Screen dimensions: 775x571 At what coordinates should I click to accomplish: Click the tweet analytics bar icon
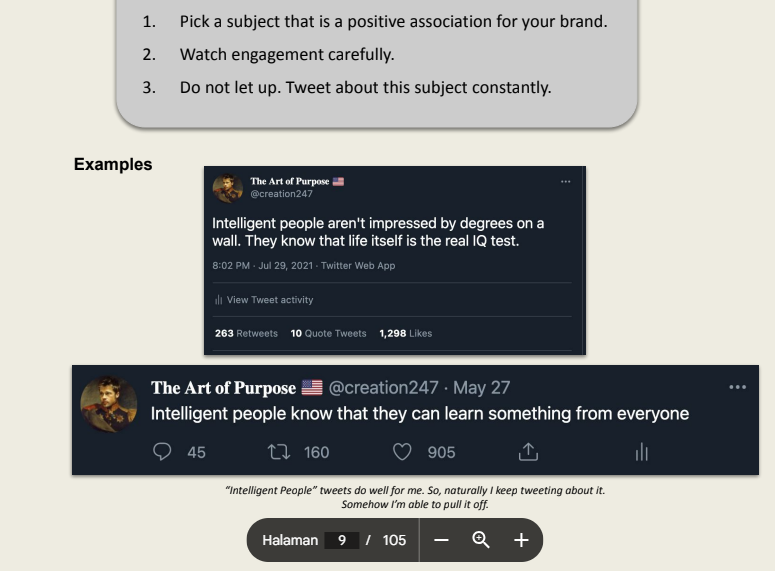(x=641, y=452)
